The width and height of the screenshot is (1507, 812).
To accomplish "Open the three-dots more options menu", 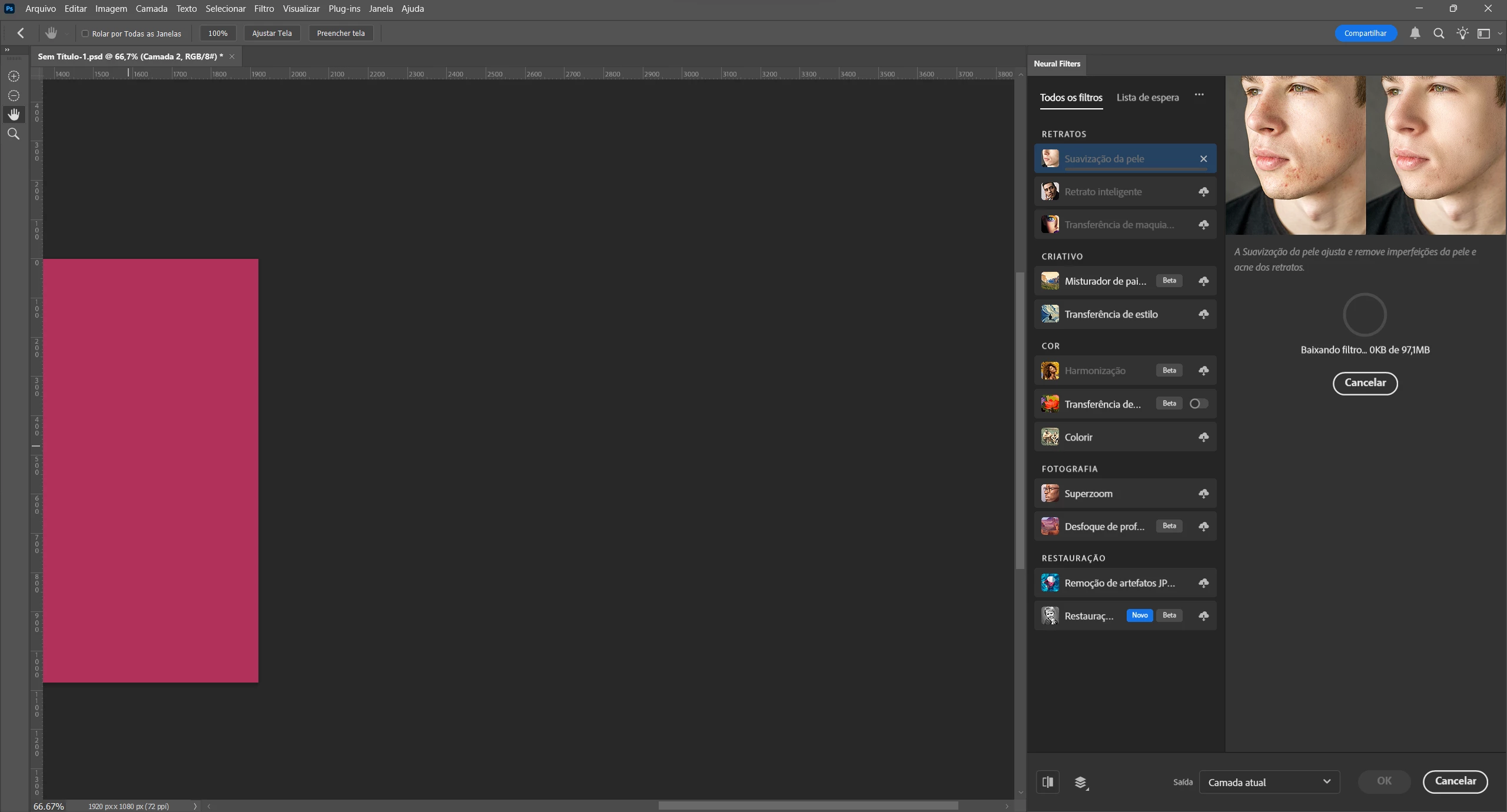I will 1199,95.
